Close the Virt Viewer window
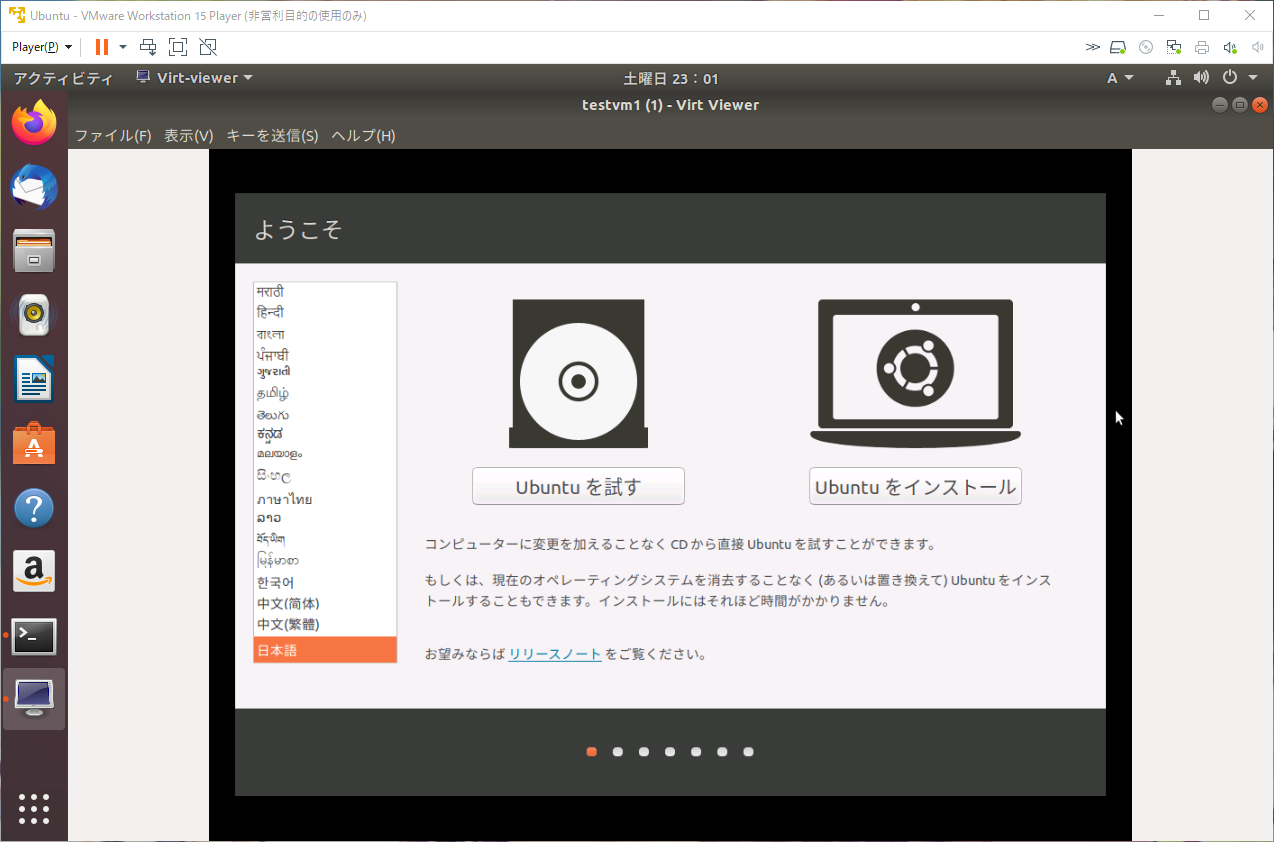The image size is (1274, 842). coord(1260,104)
